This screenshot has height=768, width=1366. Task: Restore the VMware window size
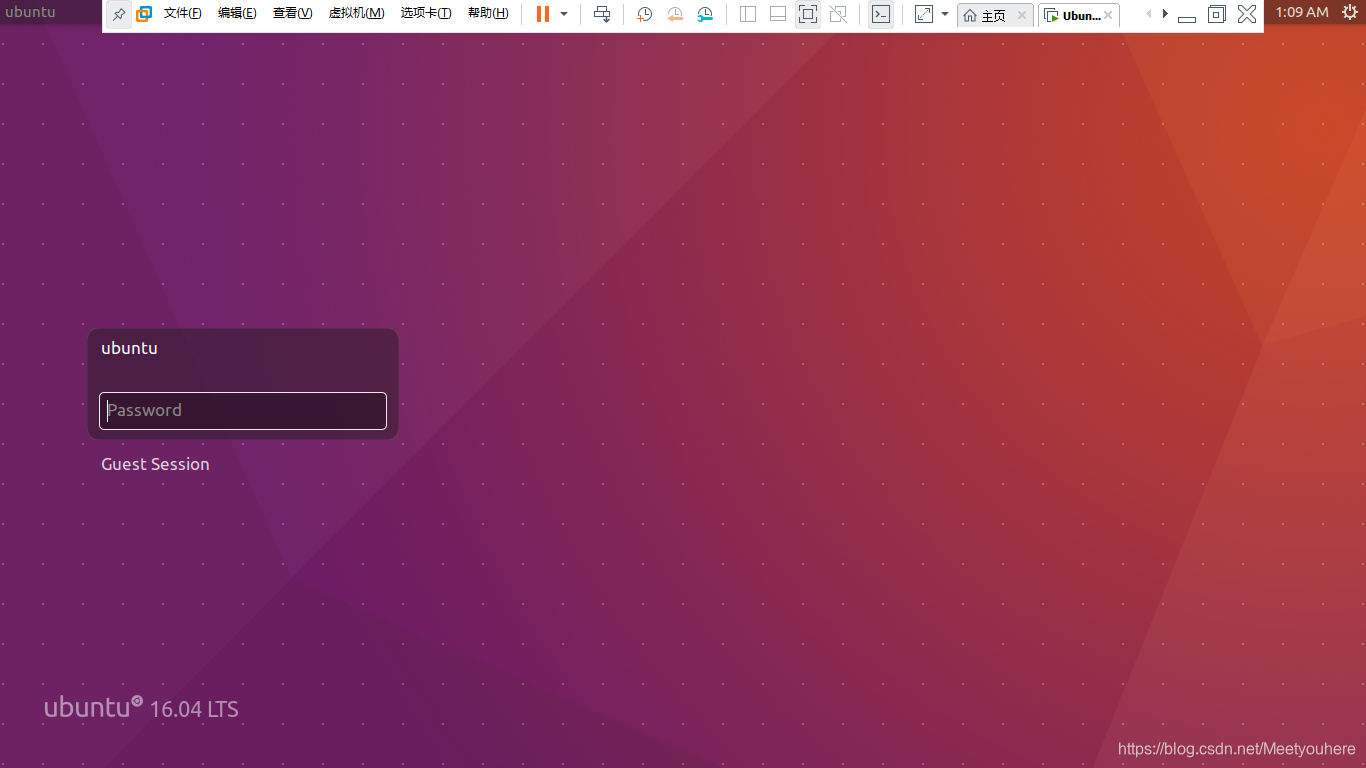pos(1217,14)
